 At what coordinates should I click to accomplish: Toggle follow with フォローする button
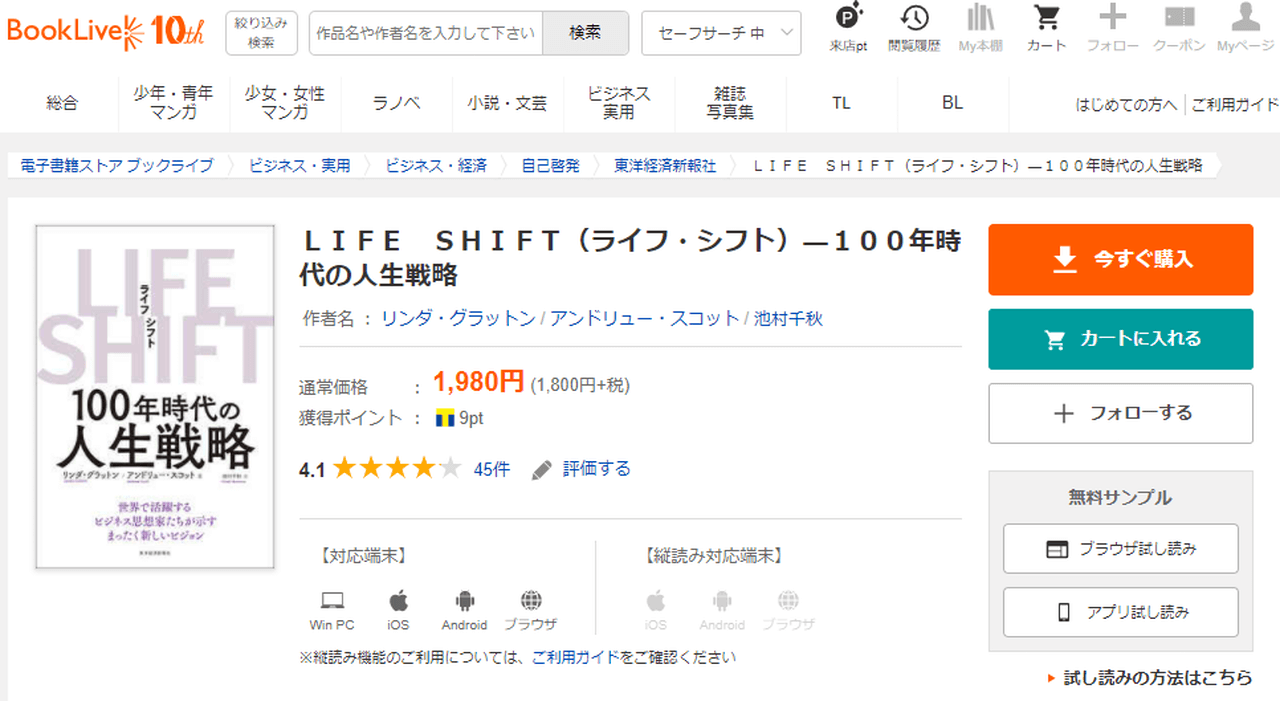[1120, 413]
